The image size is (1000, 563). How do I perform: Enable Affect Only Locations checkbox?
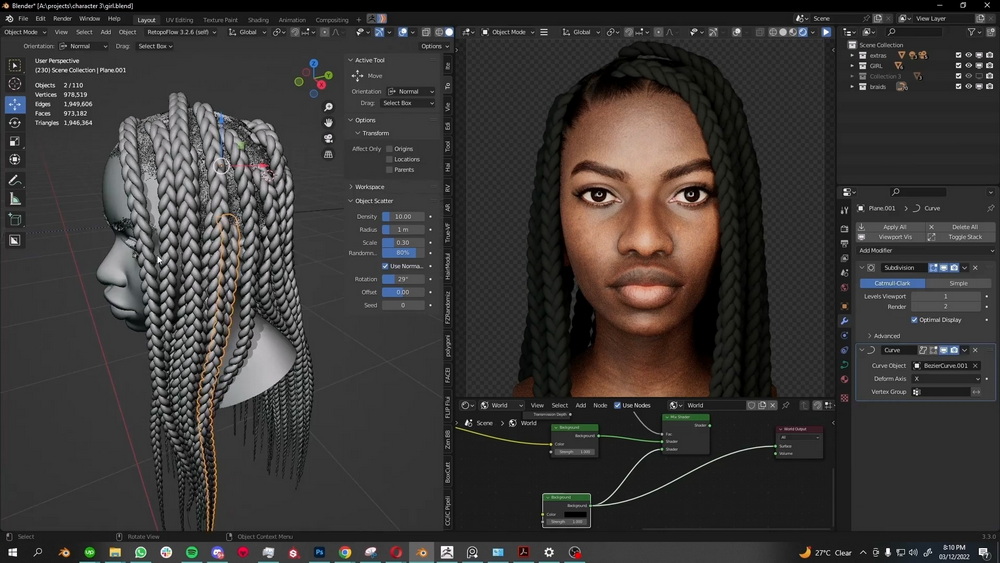click(x=389, y=159)
